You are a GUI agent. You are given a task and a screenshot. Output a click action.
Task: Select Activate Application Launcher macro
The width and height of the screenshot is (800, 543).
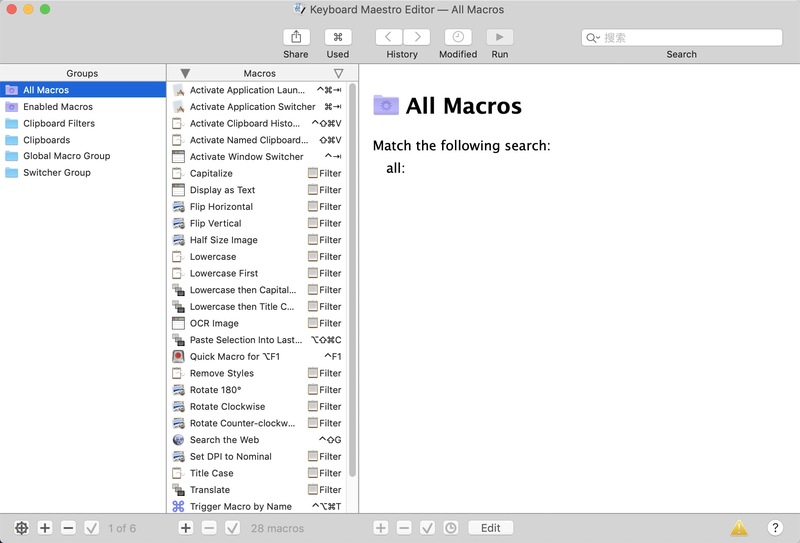coord(258,90)
